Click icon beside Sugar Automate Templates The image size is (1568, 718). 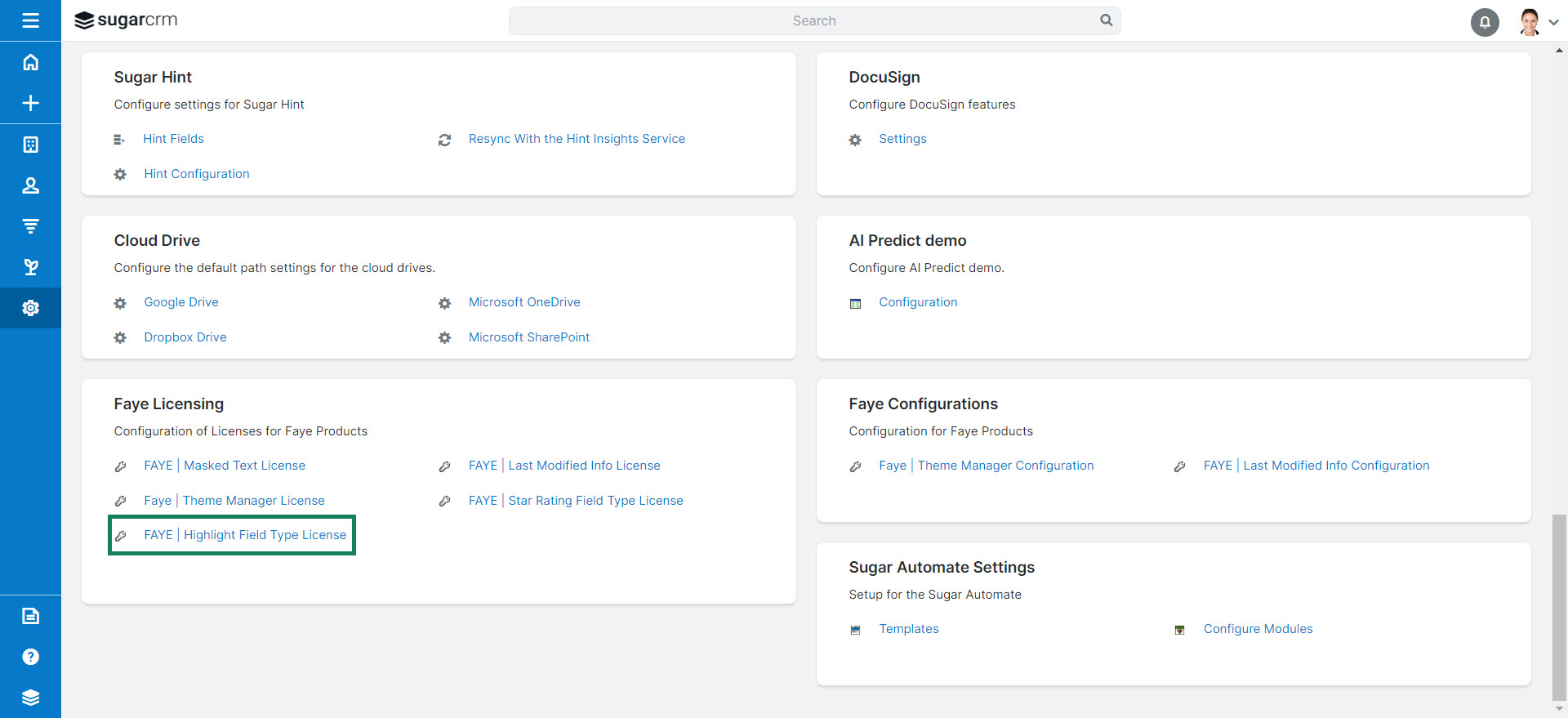pyautogui.click(x=855, y=630)
